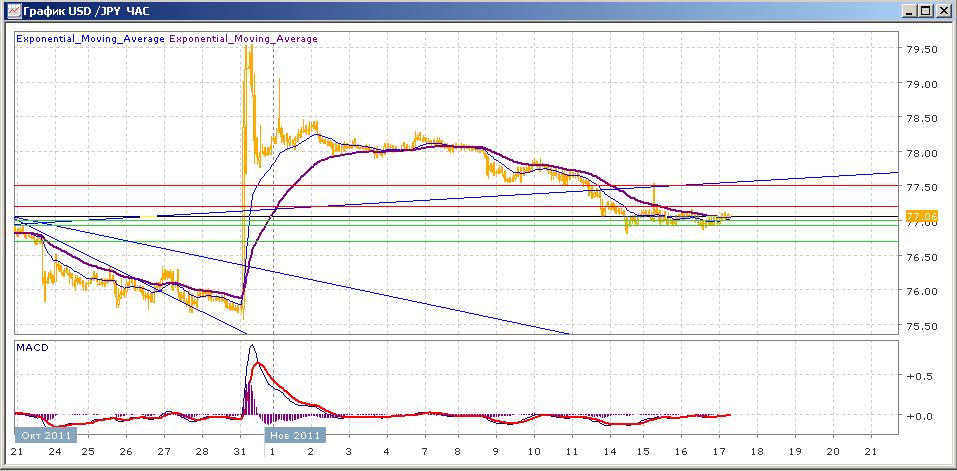Click the orange 77.06 current price tag

coord(920,216)
